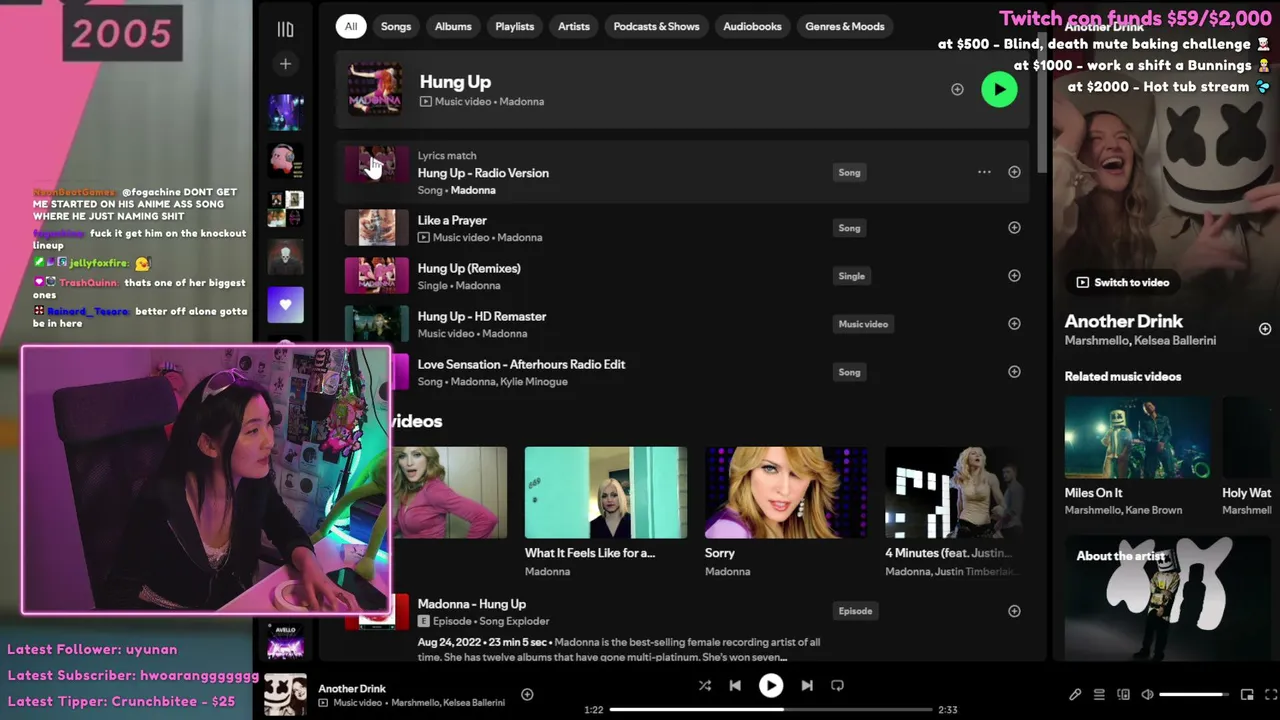Open the Miles On It related video thumbnail
Viewport: 1280px width, 720px height.
(1138, 437)
